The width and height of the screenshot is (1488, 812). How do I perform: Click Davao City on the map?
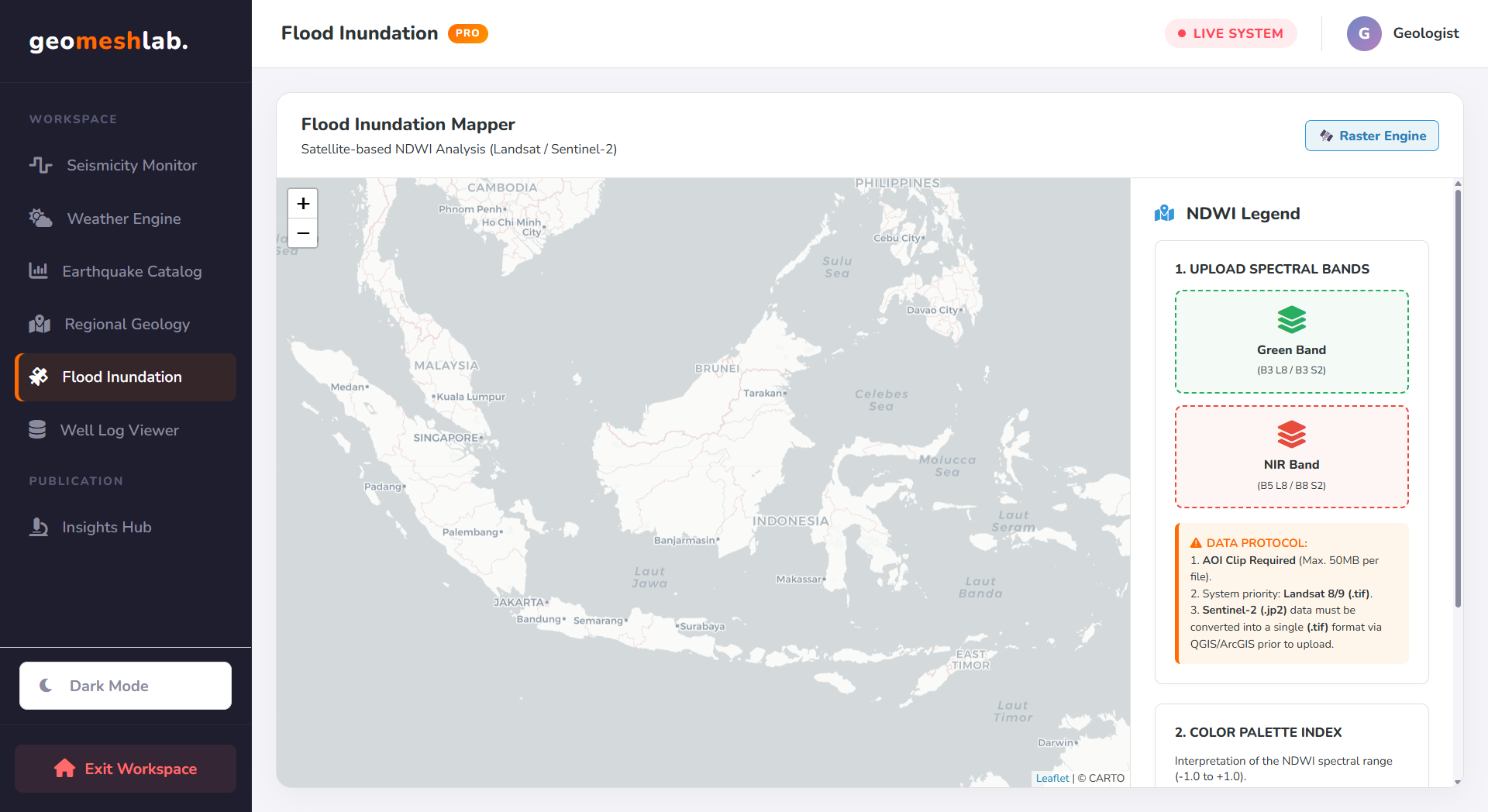tap(932, 310)
